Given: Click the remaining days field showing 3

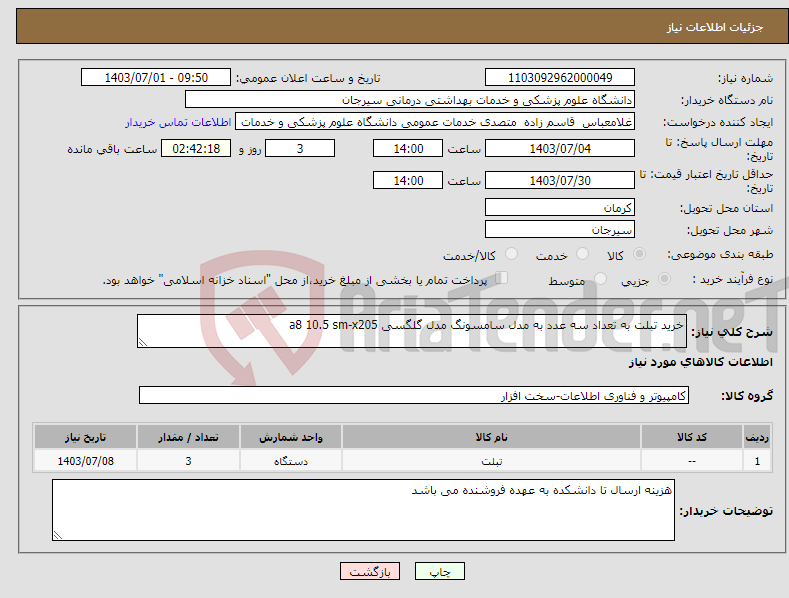Looking at the screenshot, I should pyautogui.click(x=300, y=148).
